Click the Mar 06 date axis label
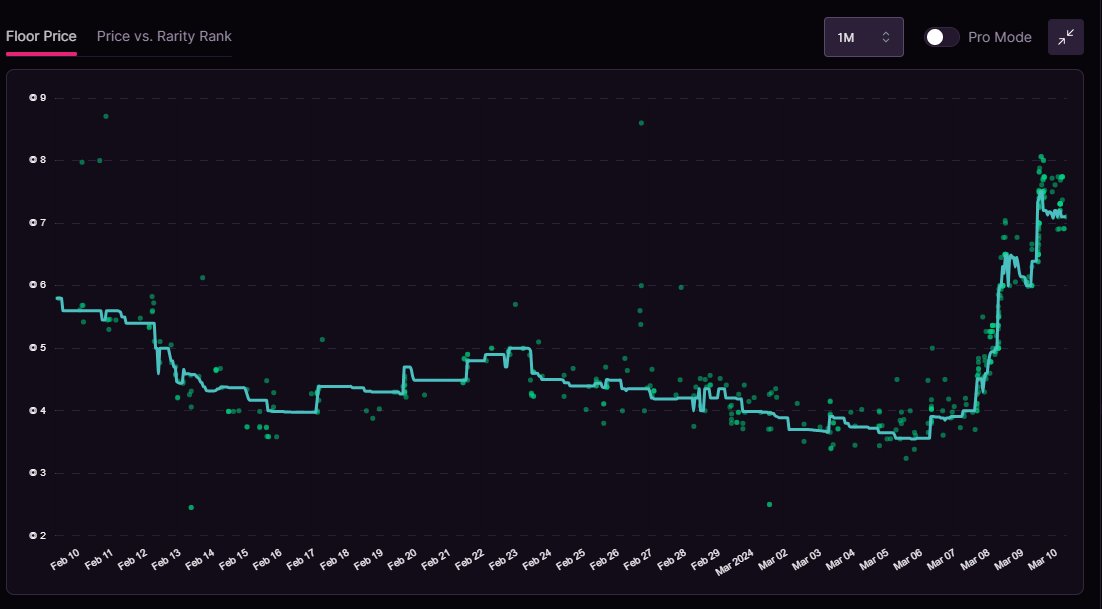1102x609 pixels. (907, 559)
